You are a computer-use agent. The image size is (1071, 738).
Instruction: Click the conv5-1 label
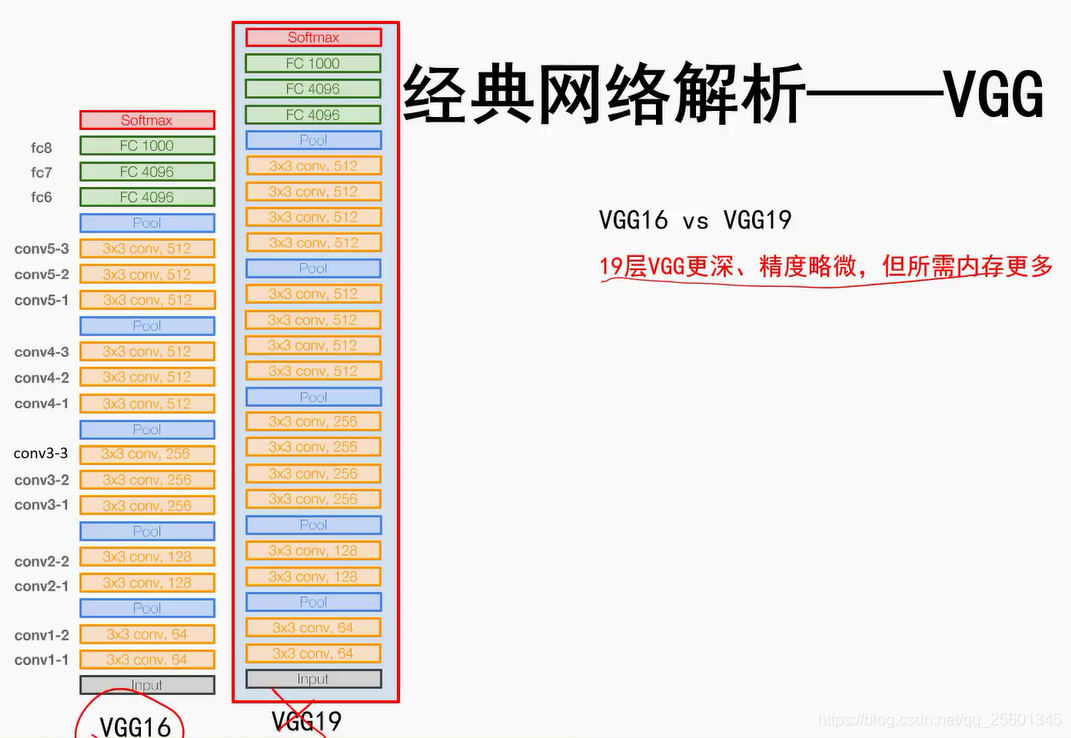point(42,300)
